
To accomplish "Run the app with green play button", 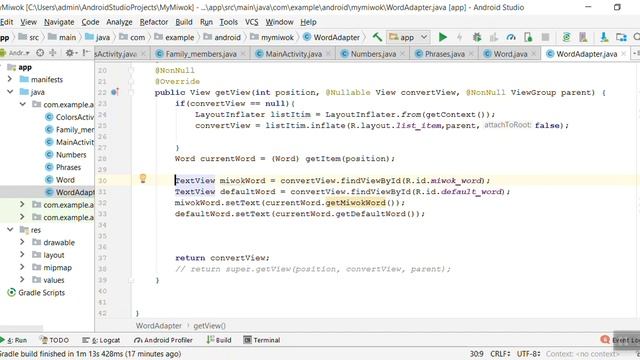I will pos(442,37).
